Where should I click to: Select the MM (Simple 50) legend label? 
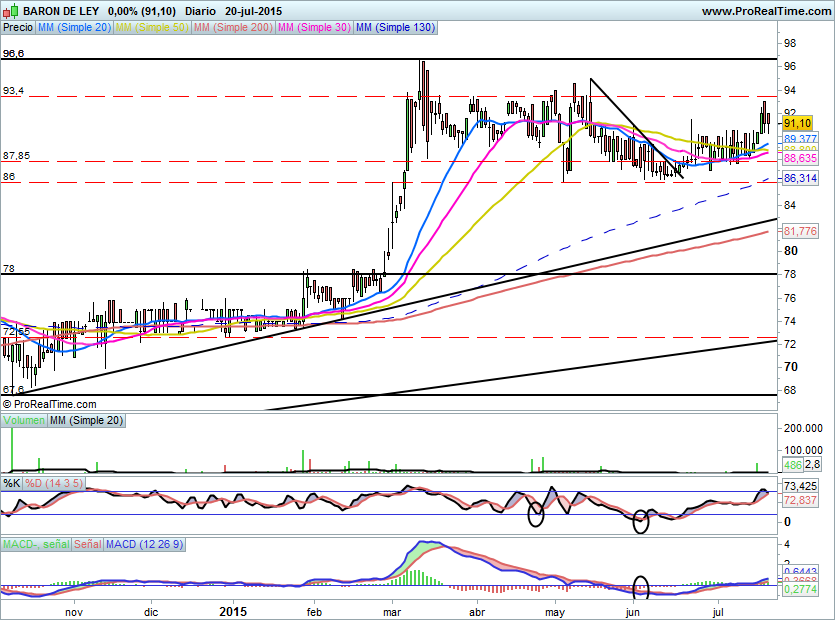tap(152, 27)
